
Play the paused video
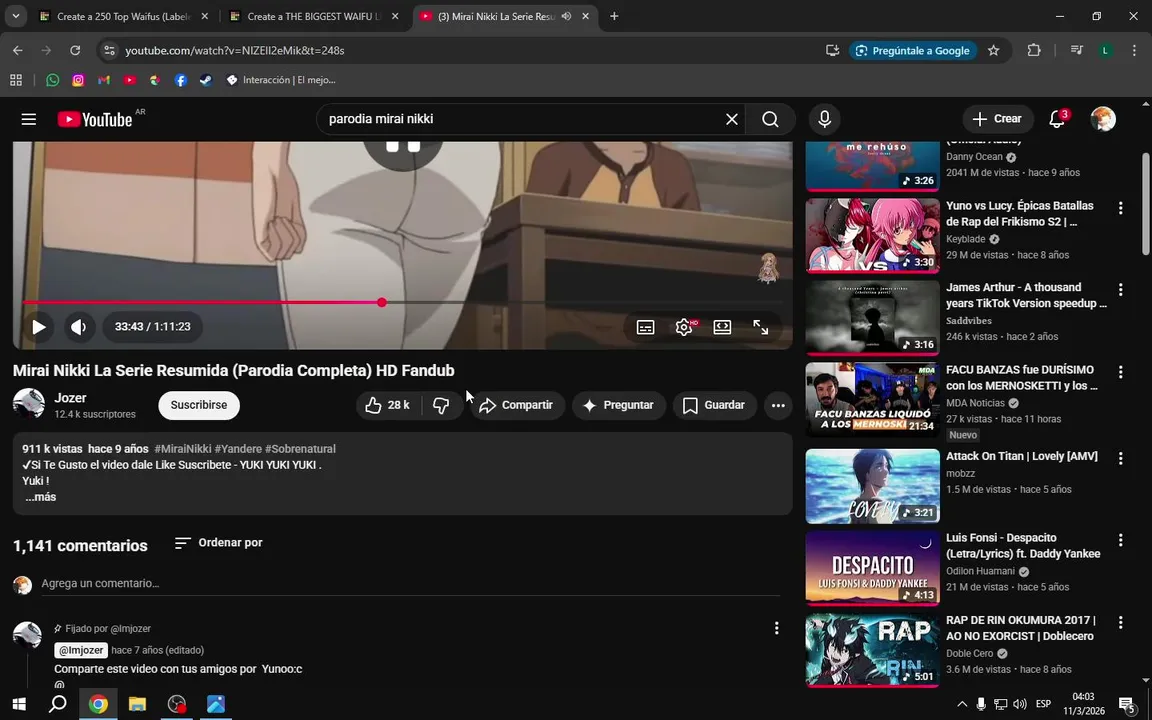tap(39, 327)
